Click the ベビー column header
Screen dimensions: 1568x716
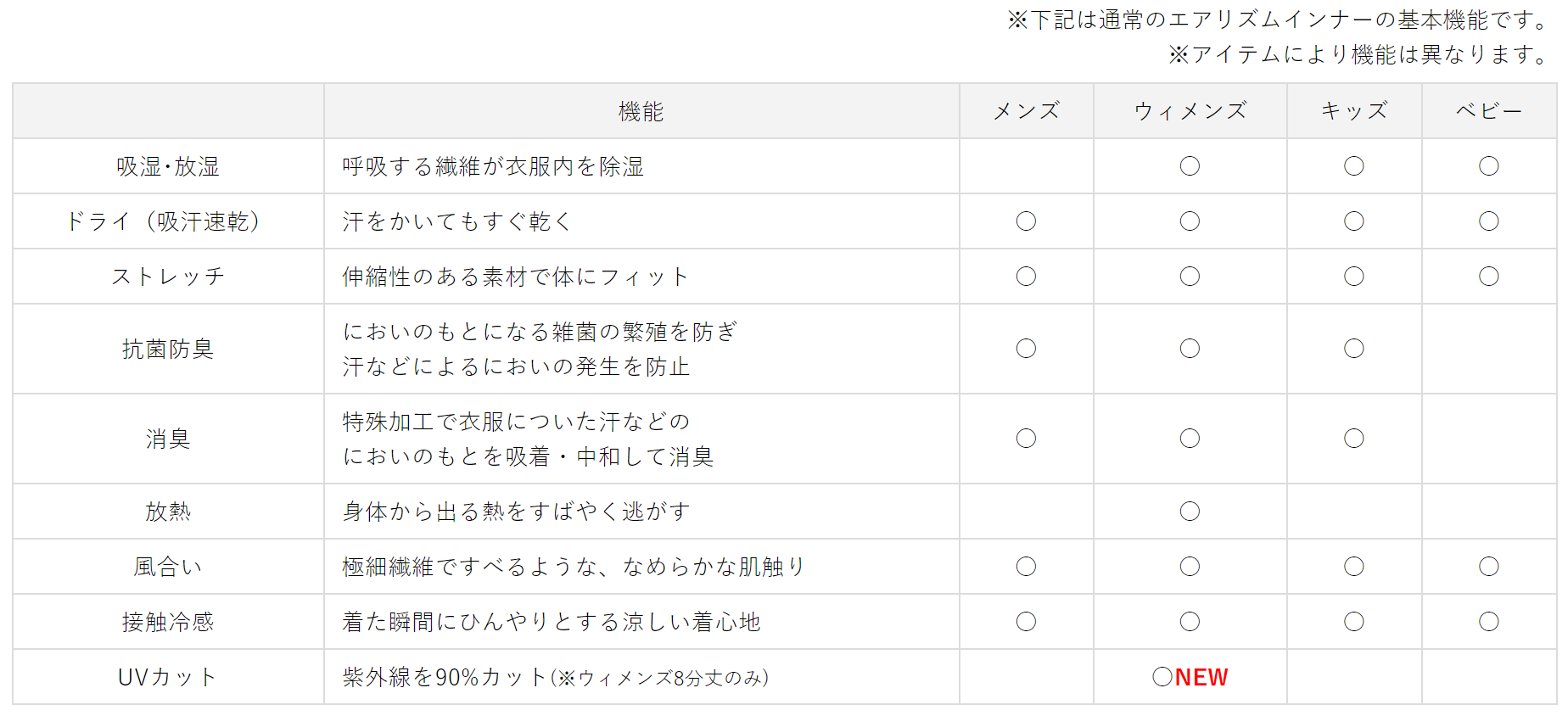tap(1488, 111)
